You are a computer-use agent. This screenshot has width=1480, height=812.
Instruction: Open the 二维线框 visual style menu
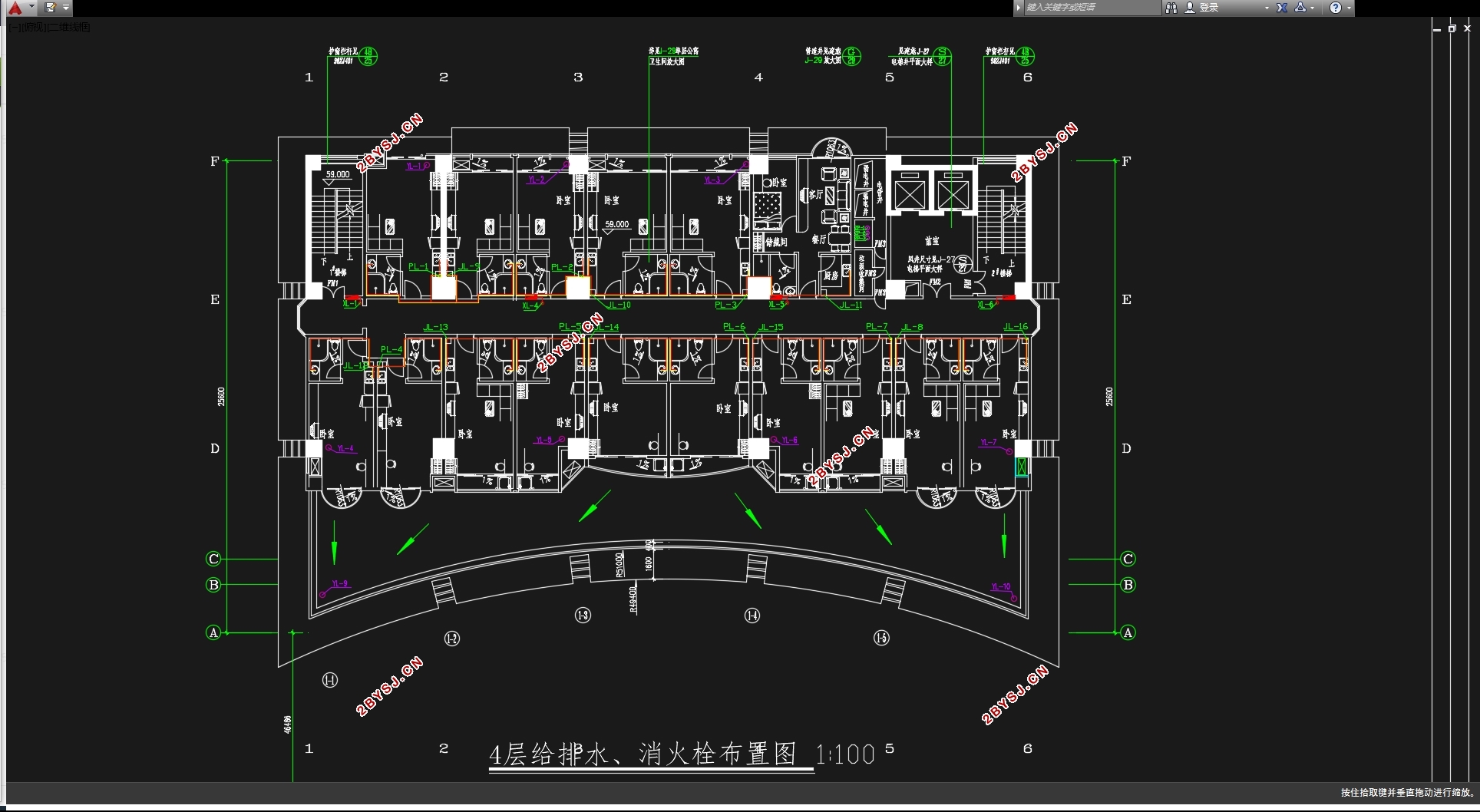click(x=68, y=27)
